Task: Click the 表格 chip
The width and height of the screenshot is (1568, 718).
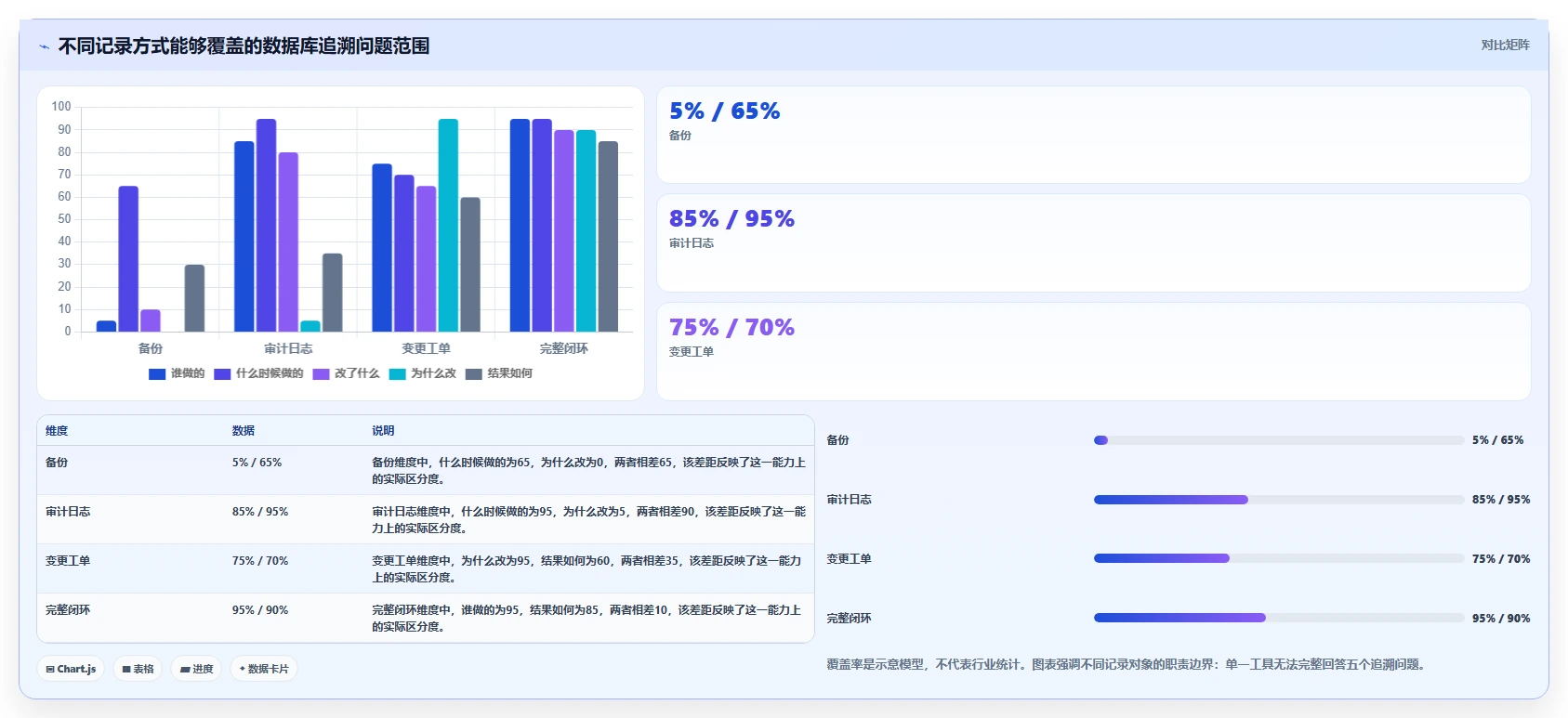Action: pyautogui.click(x=138, y=669)
